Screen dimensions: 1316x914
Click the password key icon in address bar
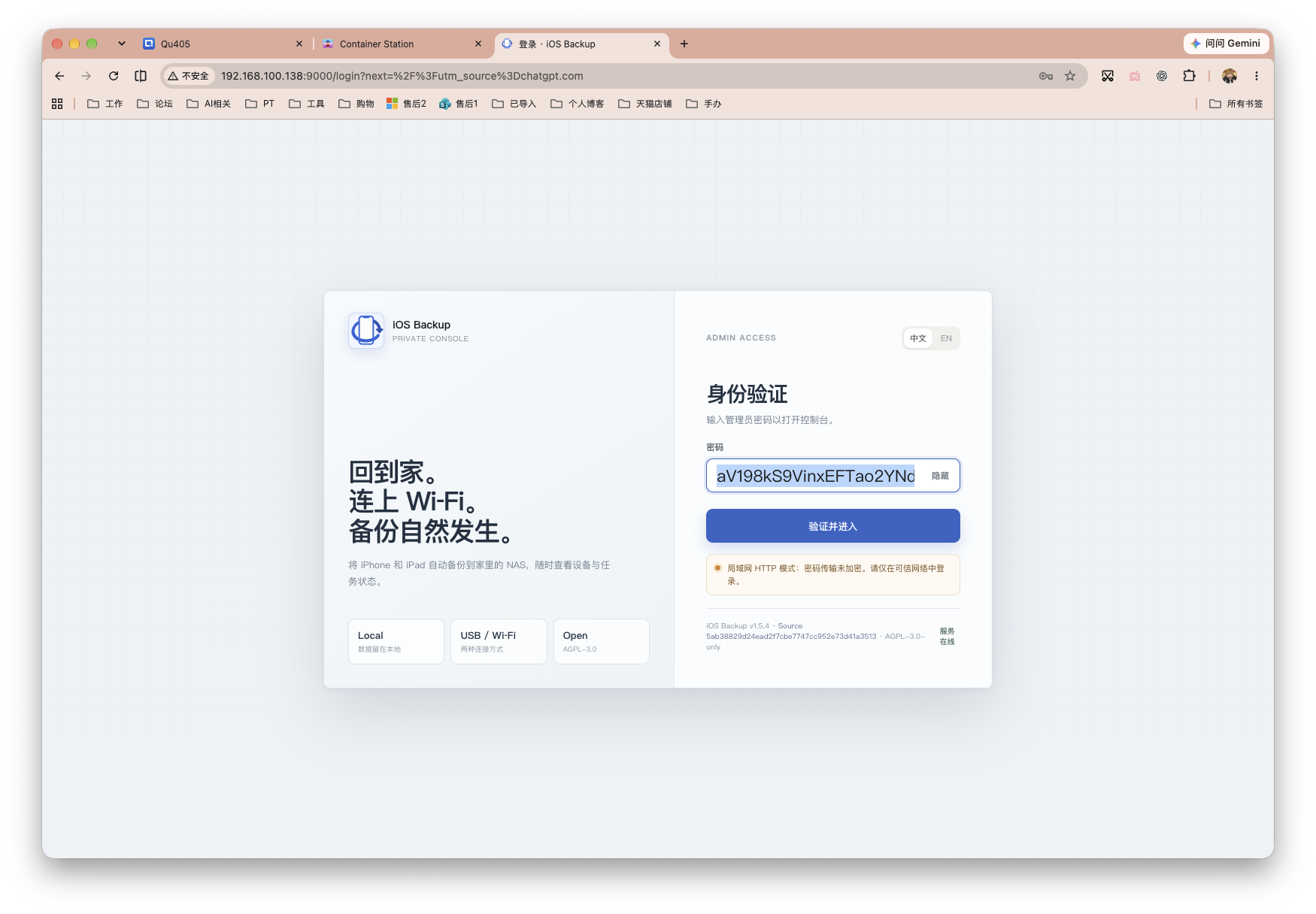coord(1046,76)
